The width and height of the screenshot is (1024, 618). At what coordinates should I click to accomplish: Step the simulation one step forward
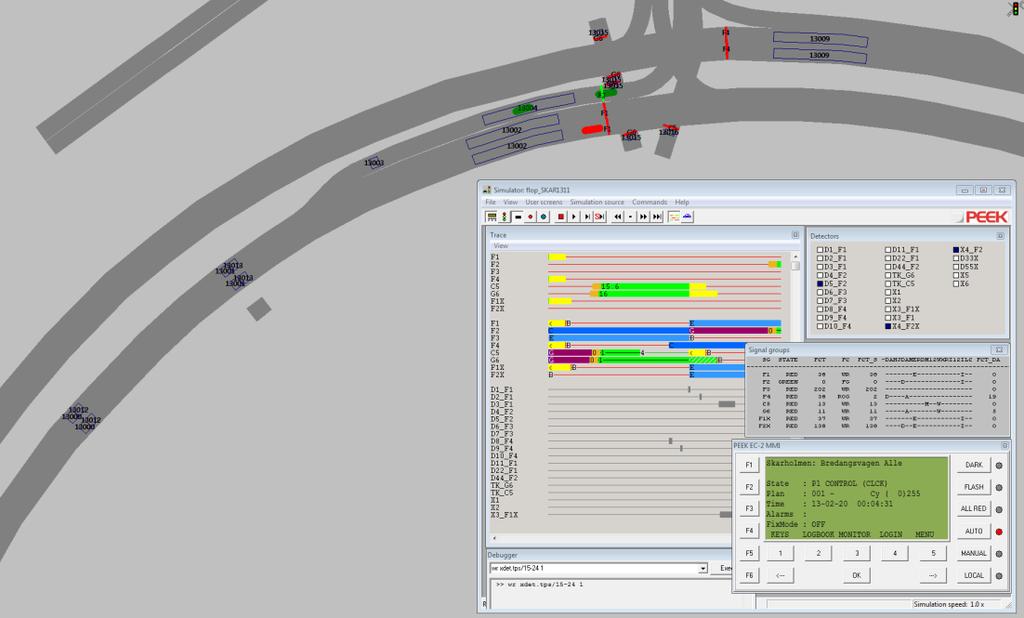tap(586, 217)
